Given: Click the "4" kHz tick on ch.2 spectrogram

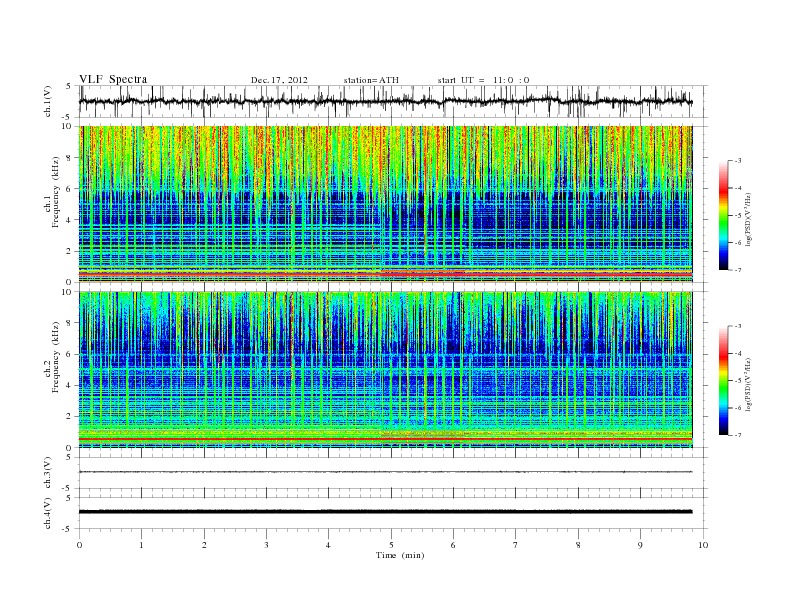Looking at the screenshot, I should click(x=69, y=386).
